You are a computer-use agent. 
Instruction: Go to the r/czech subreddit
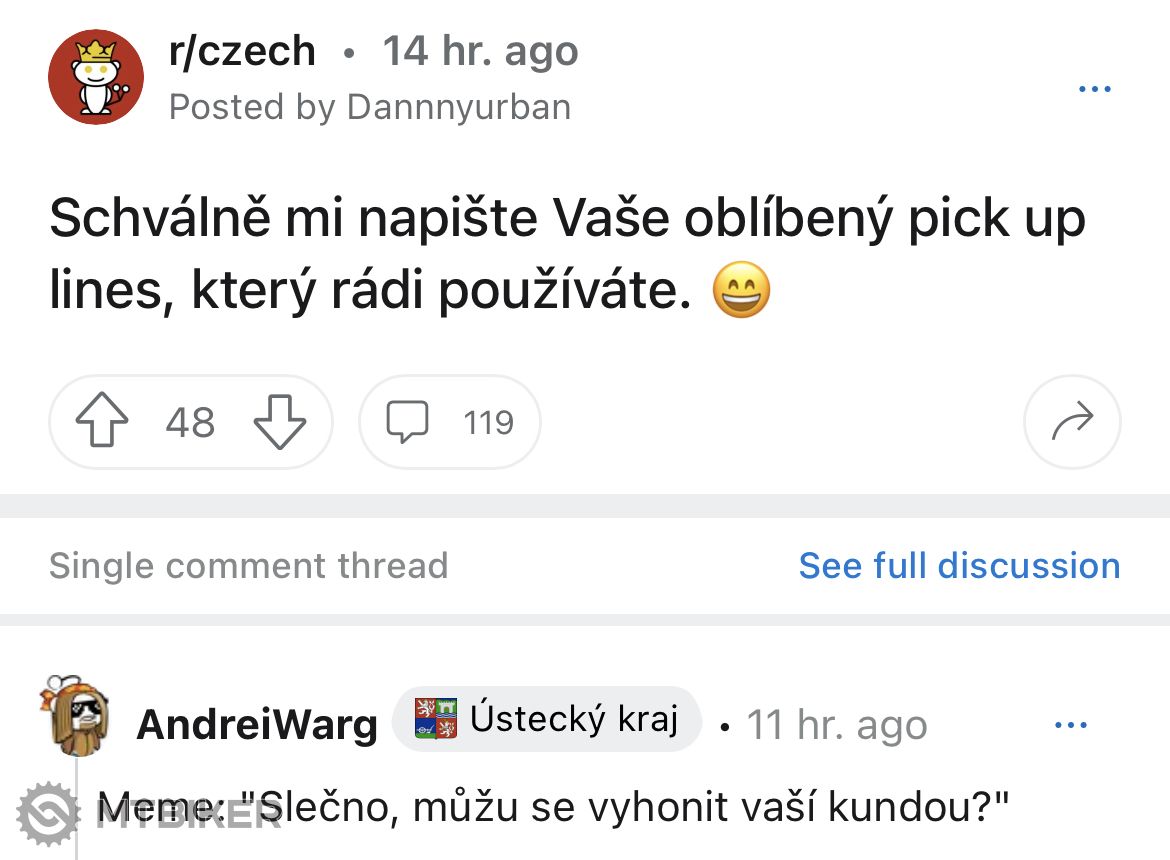pos(242,51)
